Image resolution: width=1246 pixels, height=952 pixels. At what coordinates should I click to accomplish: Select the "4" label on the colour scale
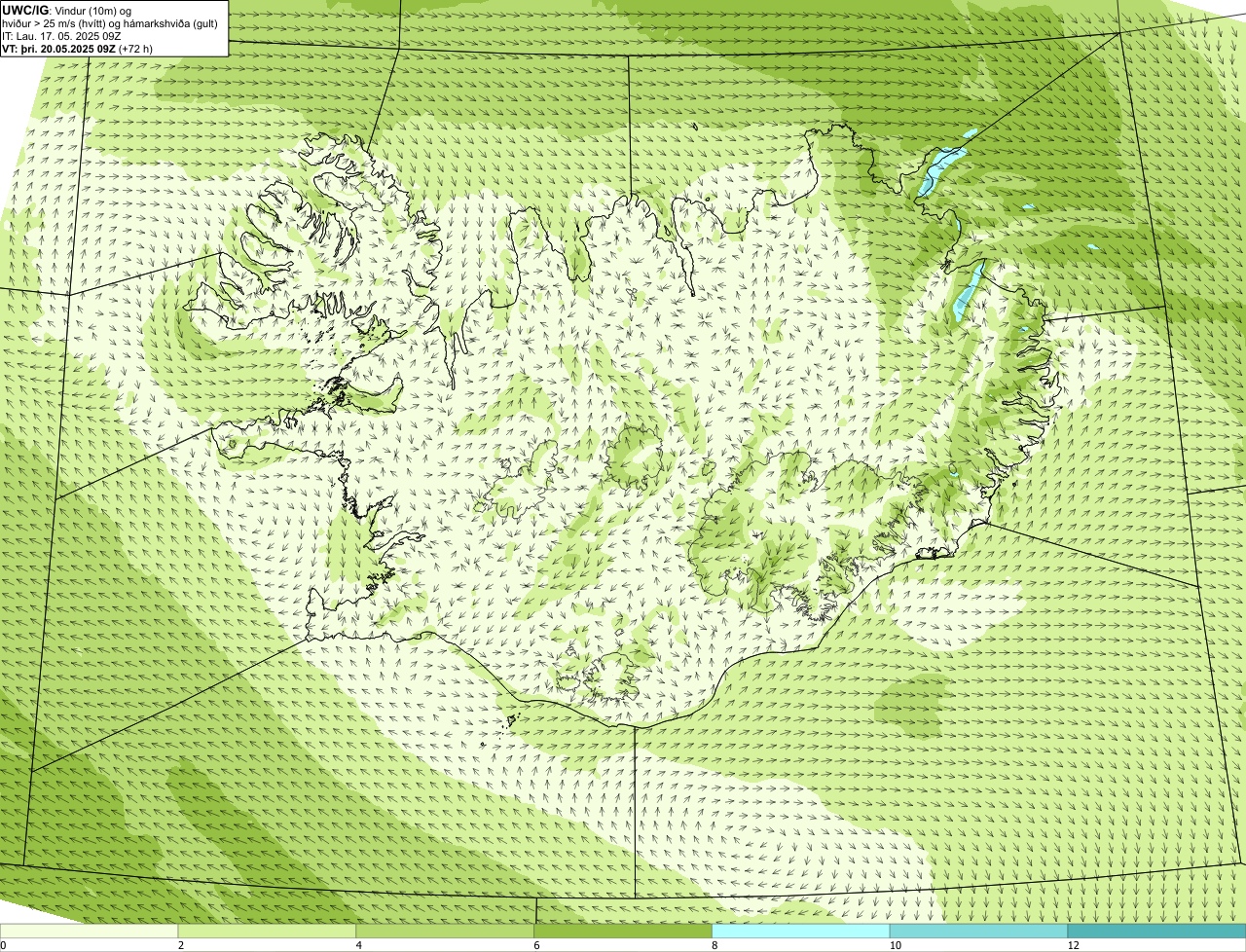pos(359,945)
